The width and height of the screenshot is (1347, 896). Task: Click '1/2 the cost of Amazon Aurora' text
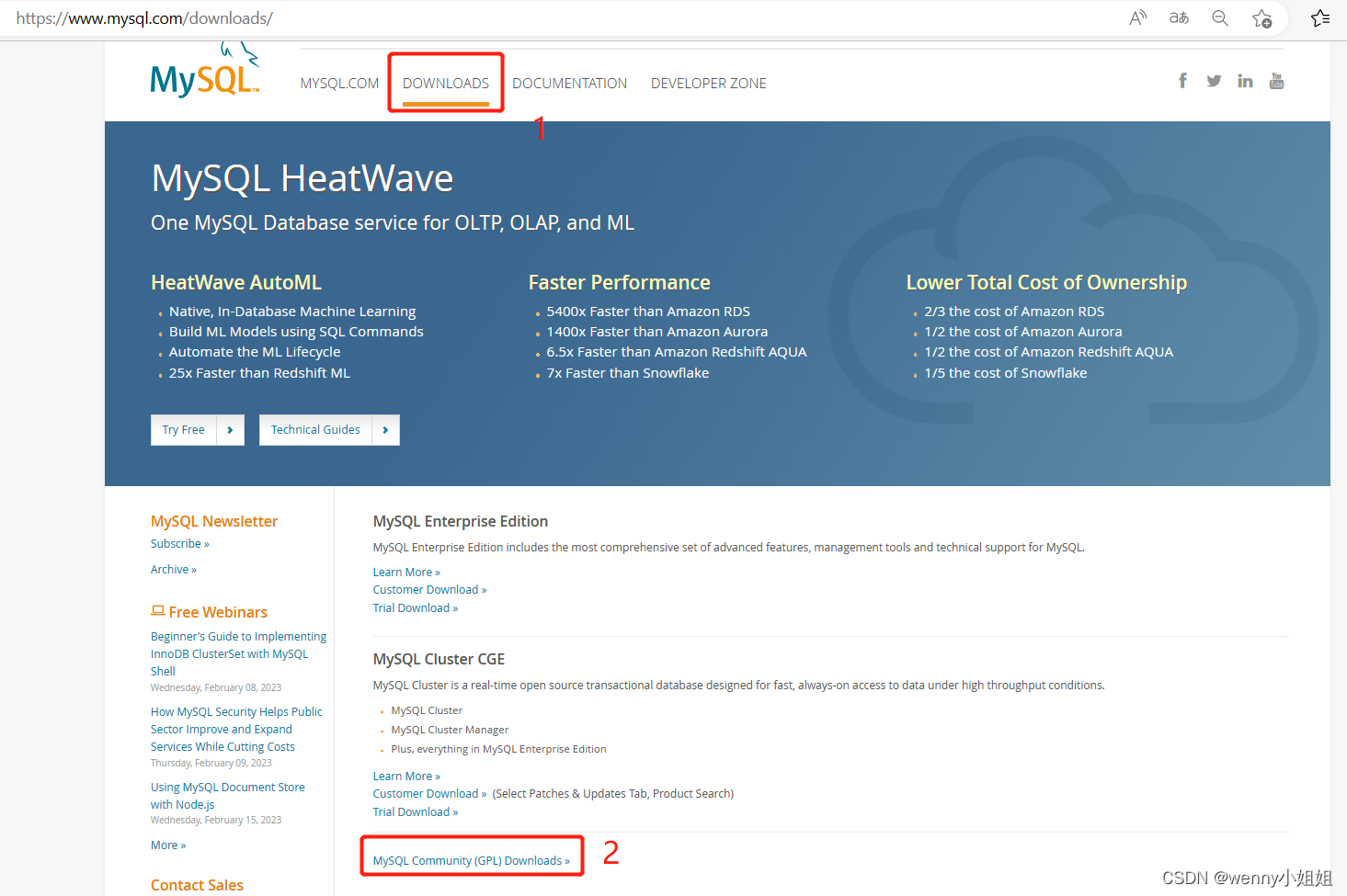1023,332
